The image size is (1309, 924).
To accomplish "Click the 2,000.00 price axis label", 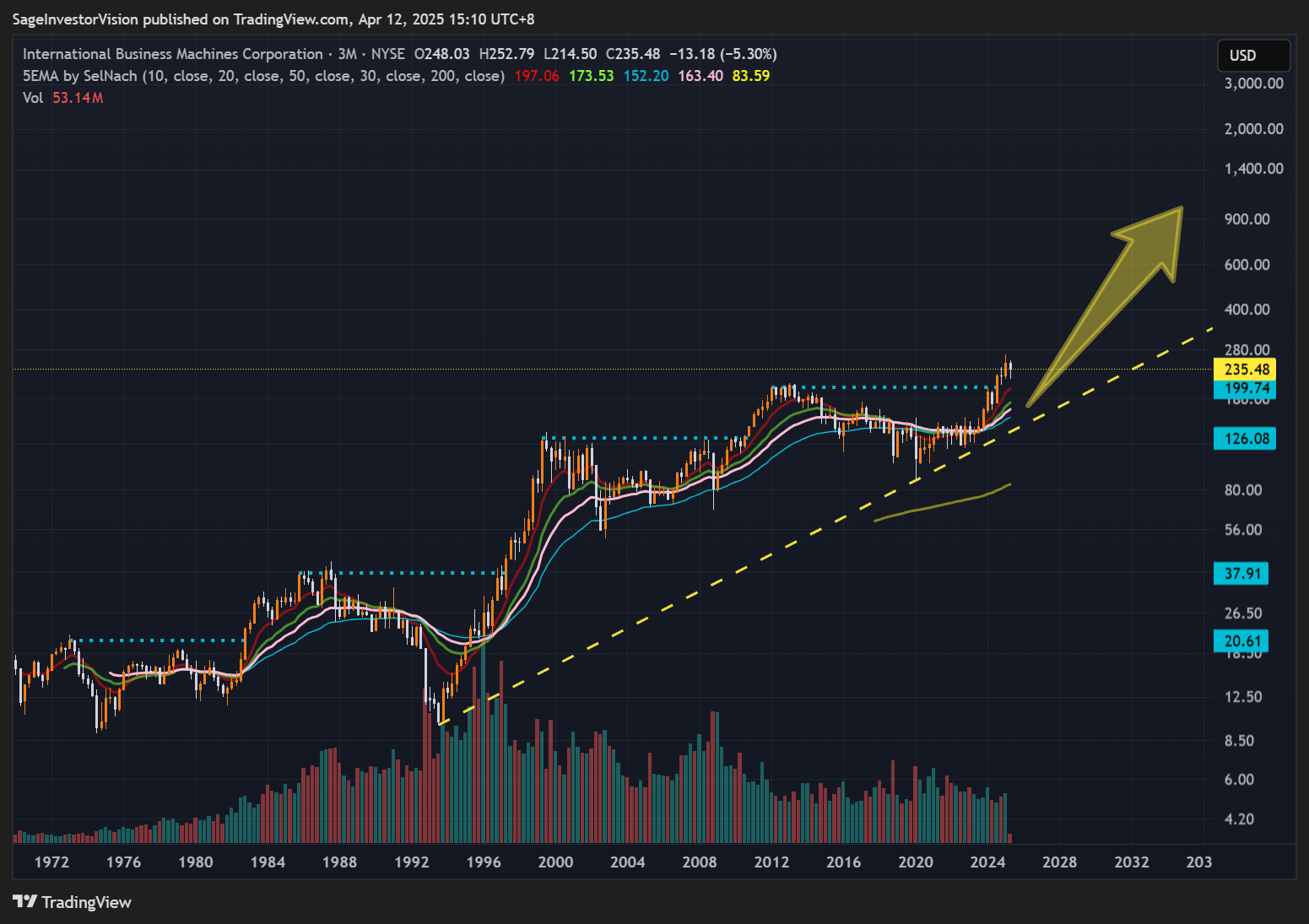I will [1254, 129].
